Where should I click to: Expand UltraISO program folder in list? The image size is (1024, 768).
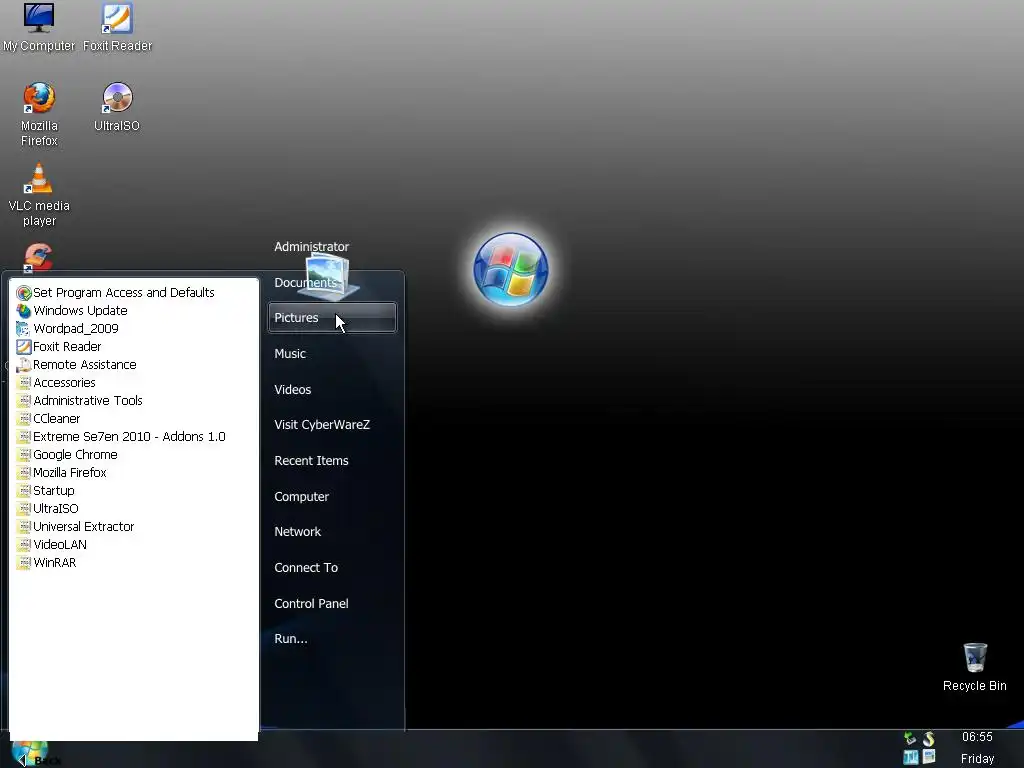(x=48, y=508)
